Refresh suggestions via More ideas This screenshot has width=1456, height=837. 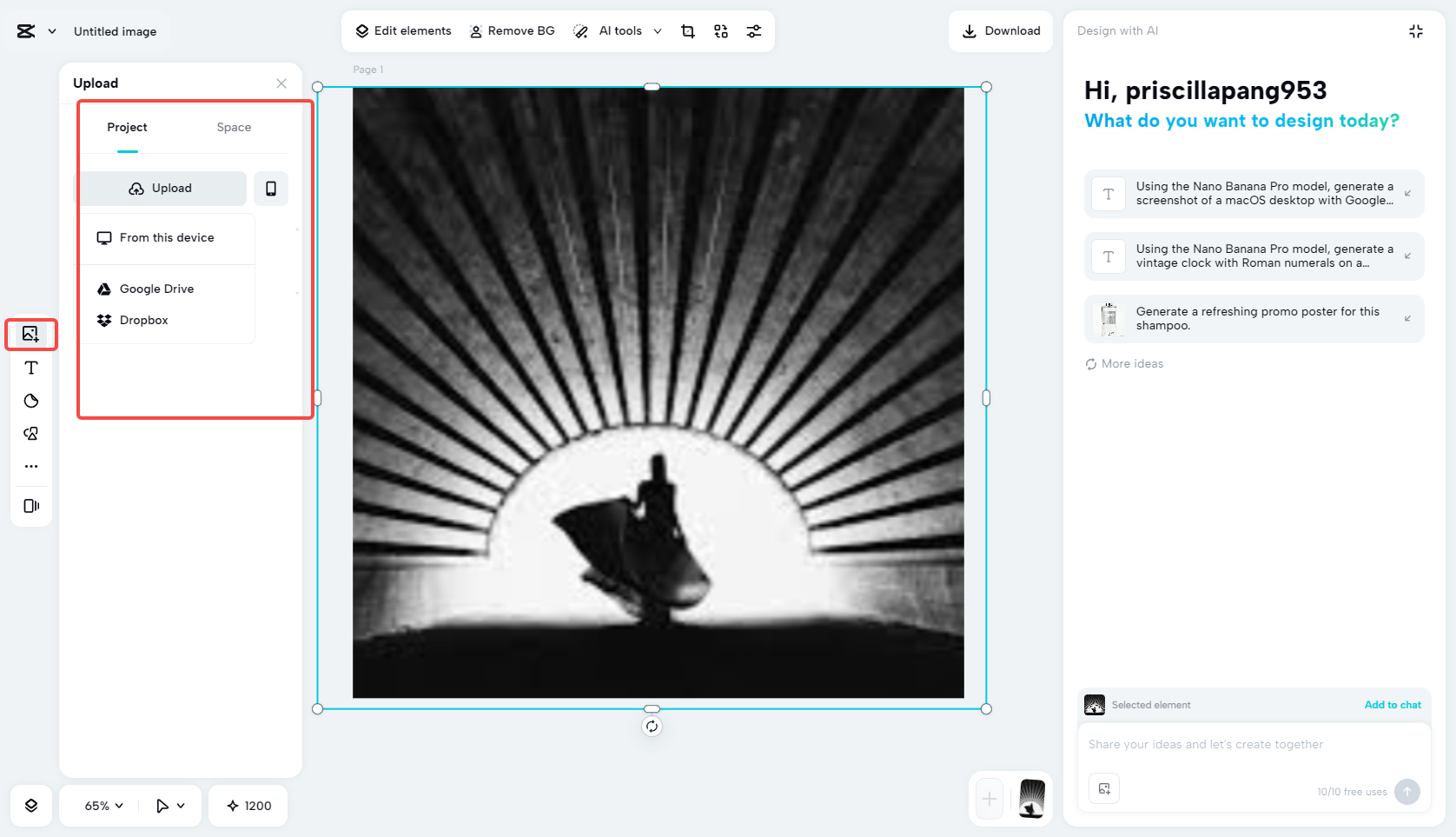click(1123, 363)
